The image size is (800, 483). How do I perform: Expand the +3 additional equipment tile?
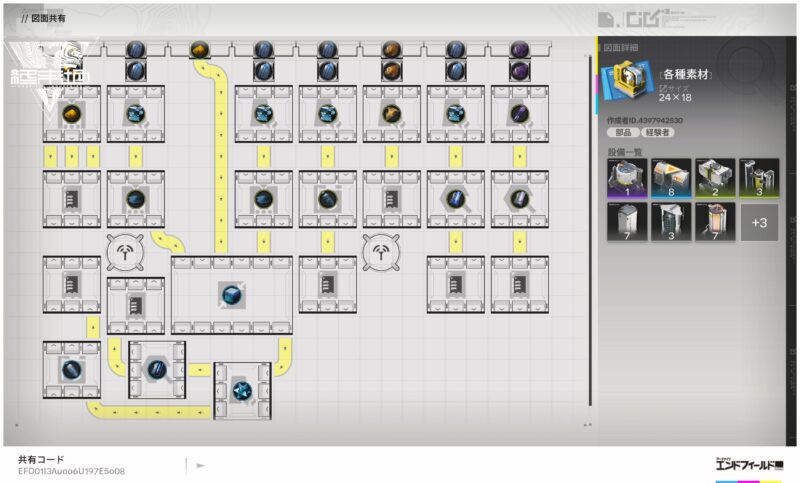tap(759, 222)
